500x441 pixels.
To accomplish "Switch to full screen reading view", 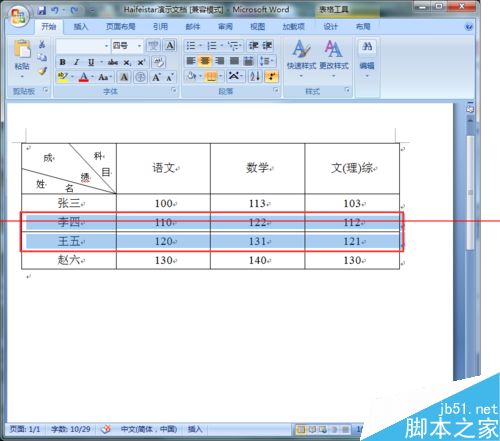I will (312, 429).
